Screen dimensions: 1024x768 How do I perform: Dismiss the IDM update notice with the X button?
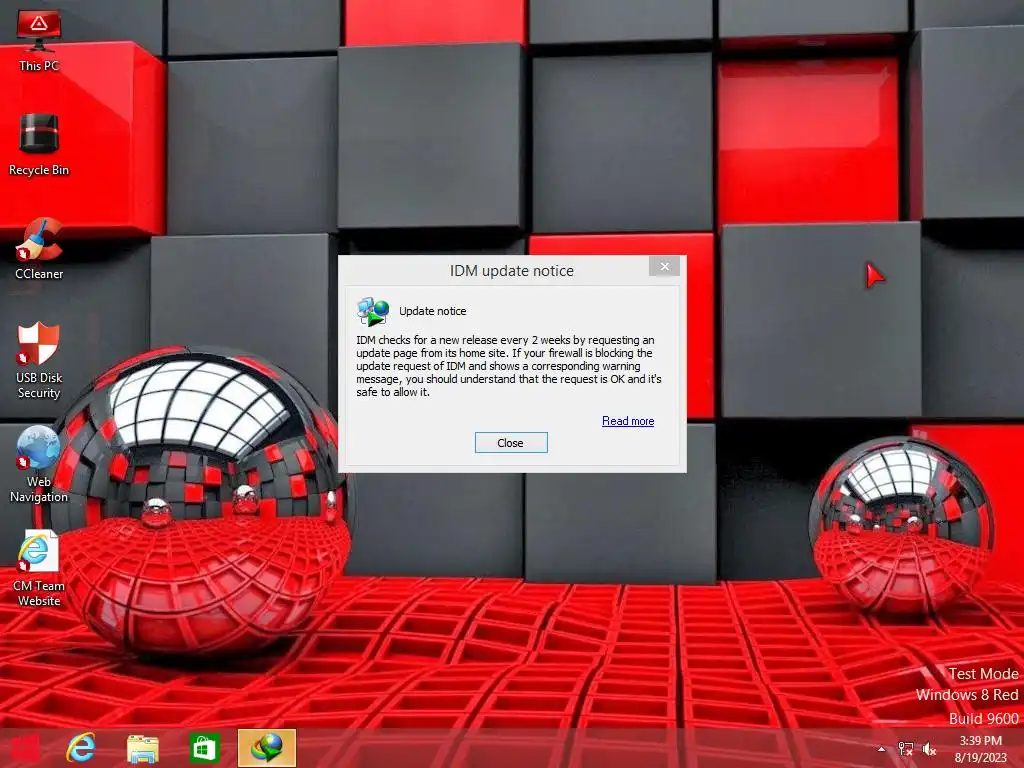(665, 266)
